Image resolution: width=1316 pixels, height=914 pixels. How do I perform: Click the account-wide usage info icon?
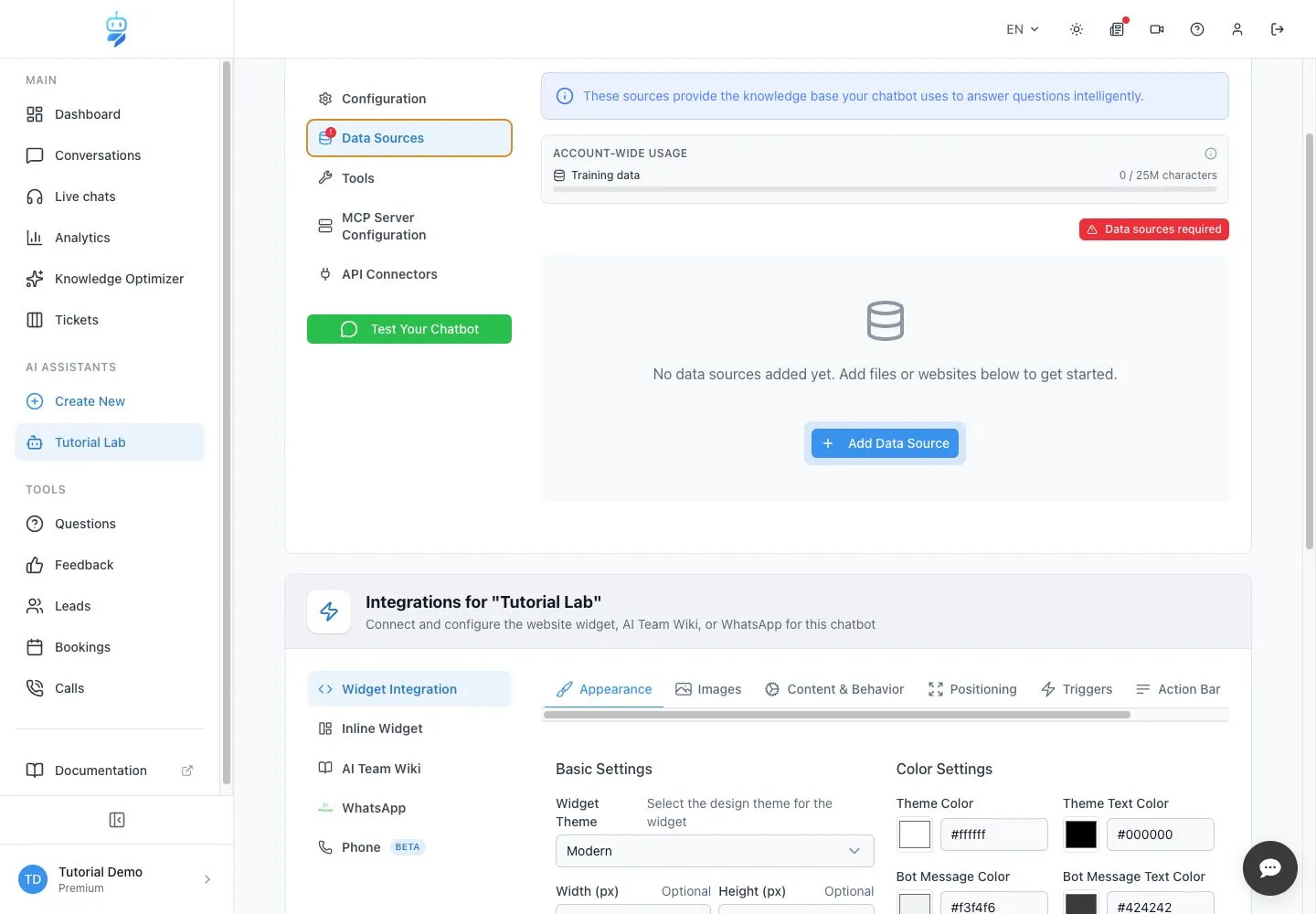pos(1211,154)
